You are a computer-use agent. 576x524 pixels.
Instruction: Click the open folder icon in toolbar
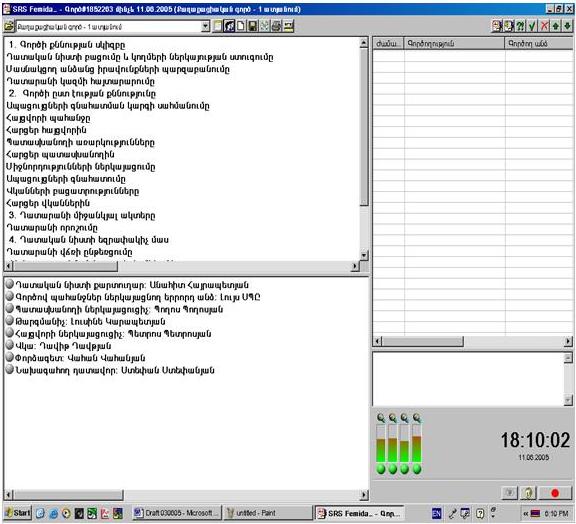[10, 26]
